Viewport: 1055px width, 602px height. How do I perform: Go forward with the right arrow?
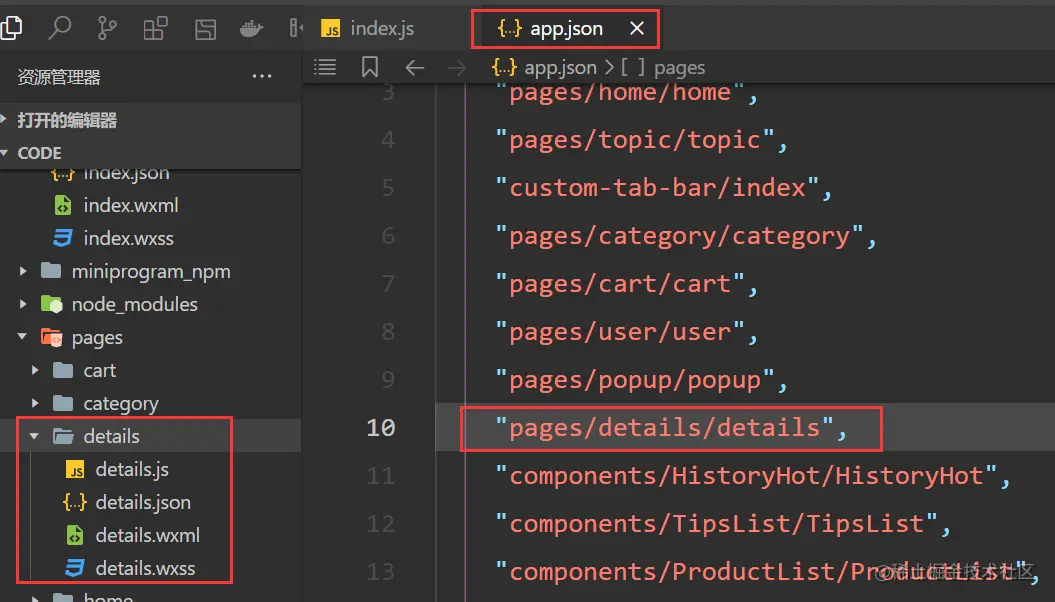[x=457, y=67]
